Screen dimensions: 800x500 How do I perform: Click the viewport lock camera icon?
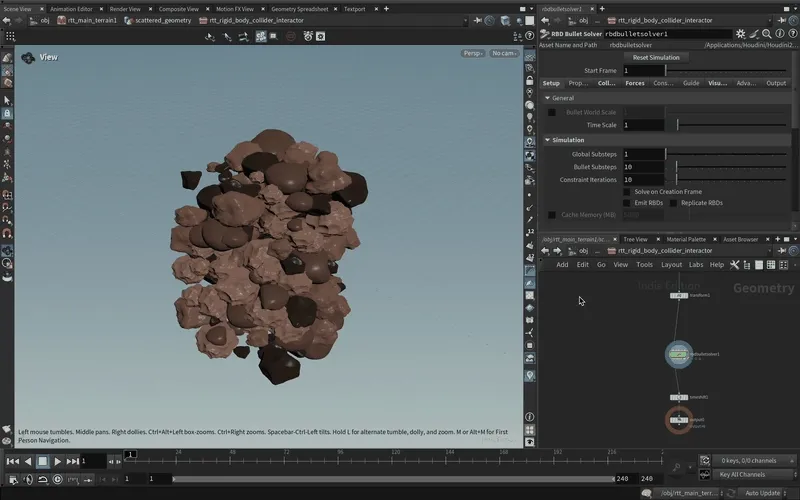point(530,81)
